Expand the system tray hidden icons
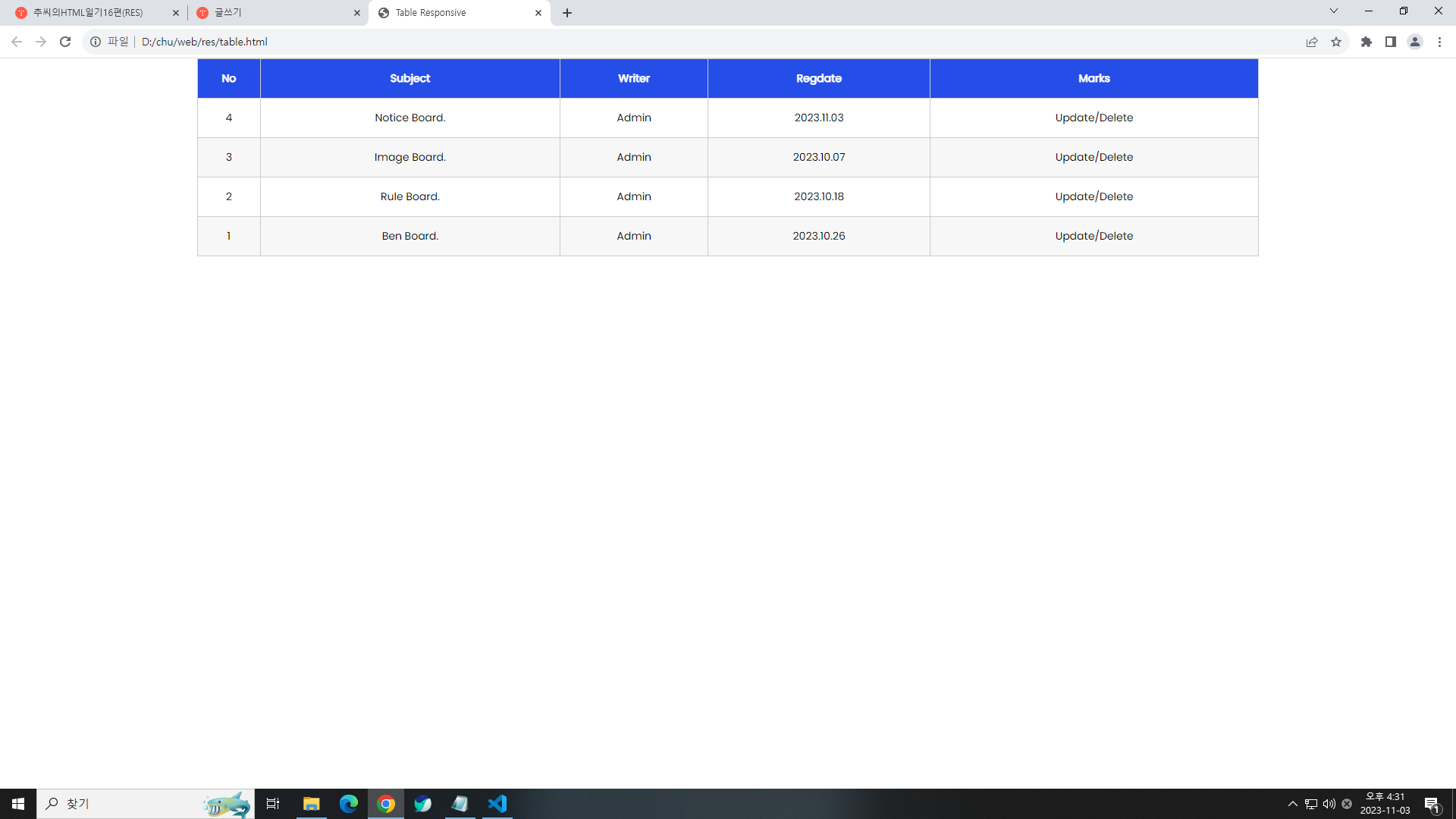The height and width of the screenshot is (819, 1456). pyautogui.click(x=1293, y=804)
